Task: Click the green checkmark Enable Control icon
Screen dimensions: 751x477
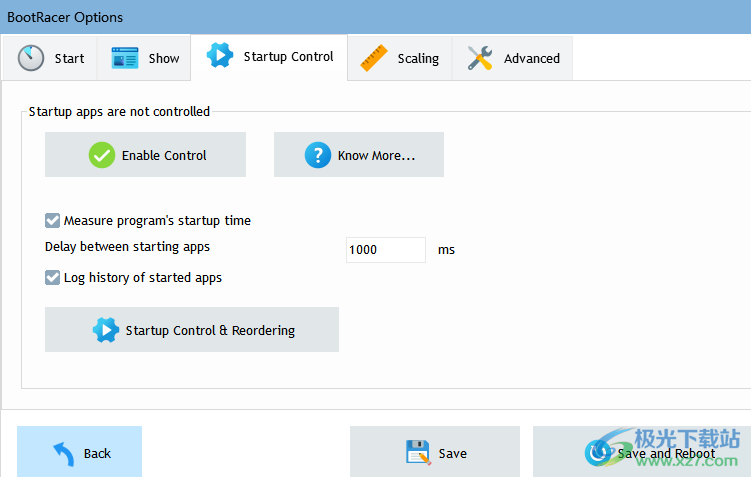Action: 102,155
